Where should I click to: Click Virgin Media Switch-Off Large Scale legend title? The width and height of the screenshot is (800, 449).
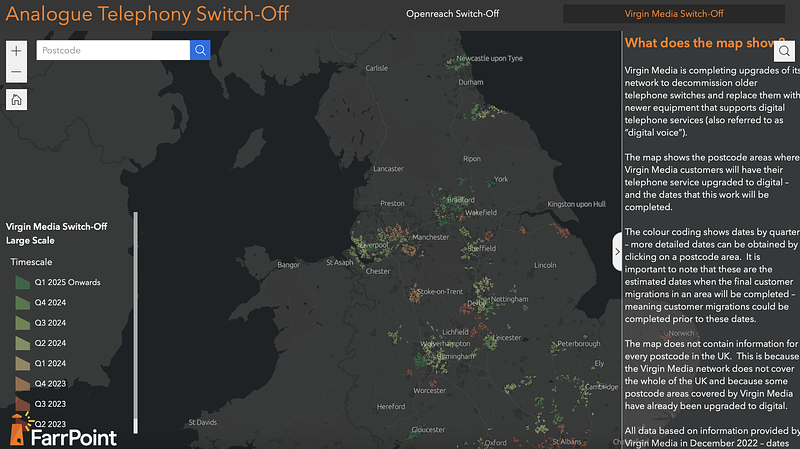[56, 233]
